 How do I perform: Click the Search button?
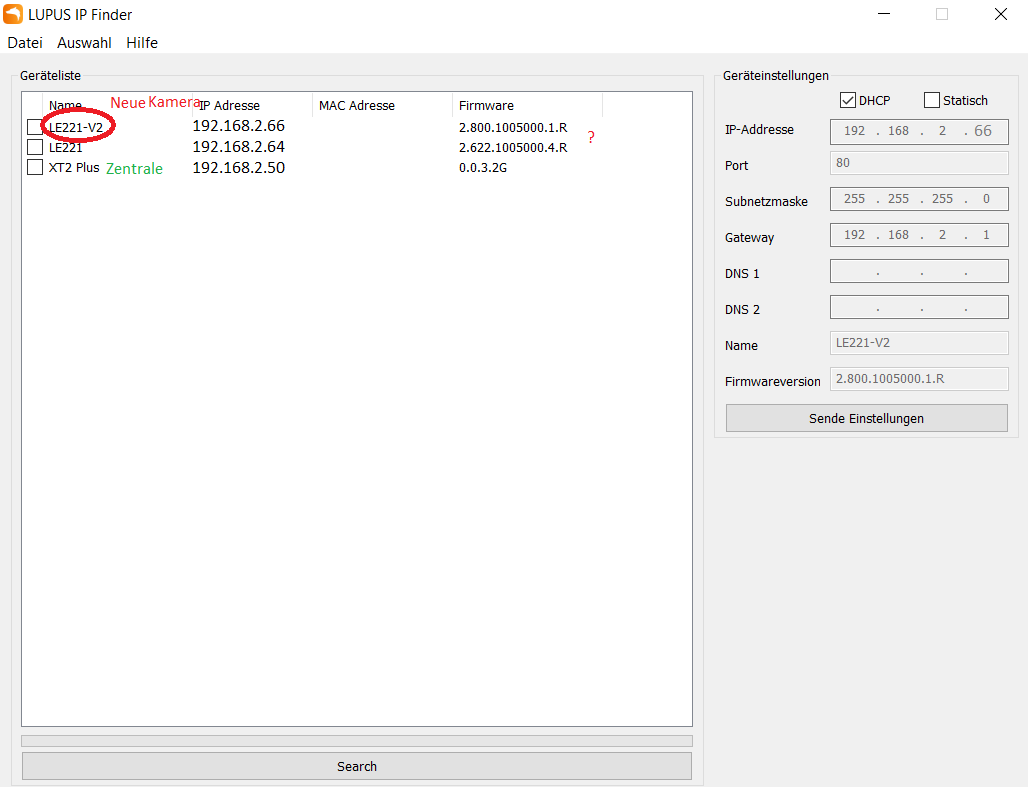click(x=357, y=766)
